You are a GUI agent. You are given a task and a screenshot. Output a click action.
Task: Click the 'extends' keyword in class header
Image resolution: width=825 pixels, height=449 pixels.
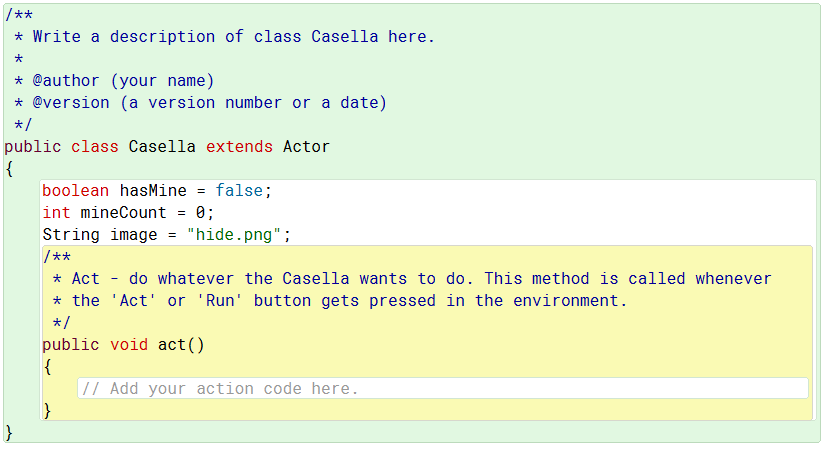pyautogui.click(x=239, y=147)
